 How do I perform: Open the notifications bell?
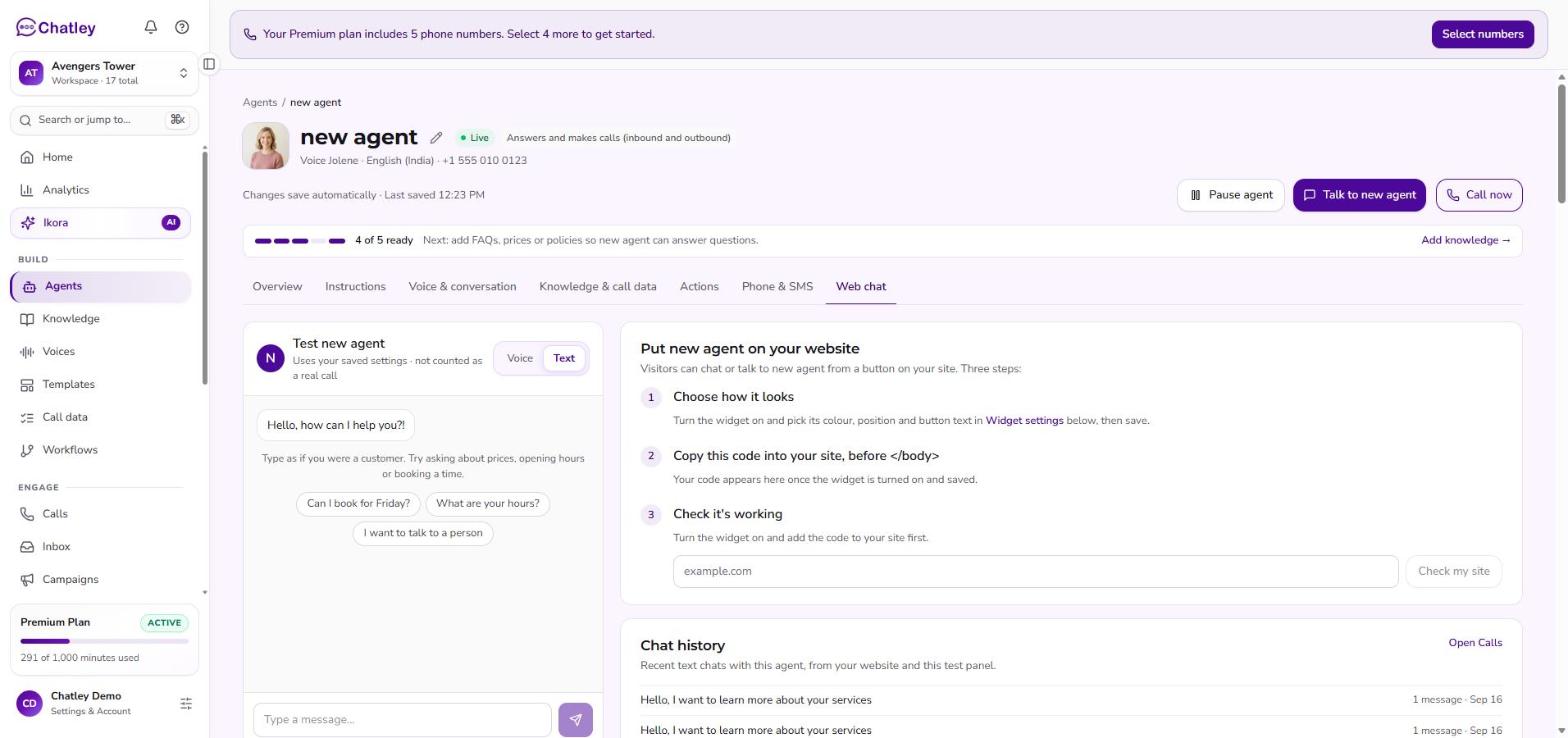(x=151, y=27)
